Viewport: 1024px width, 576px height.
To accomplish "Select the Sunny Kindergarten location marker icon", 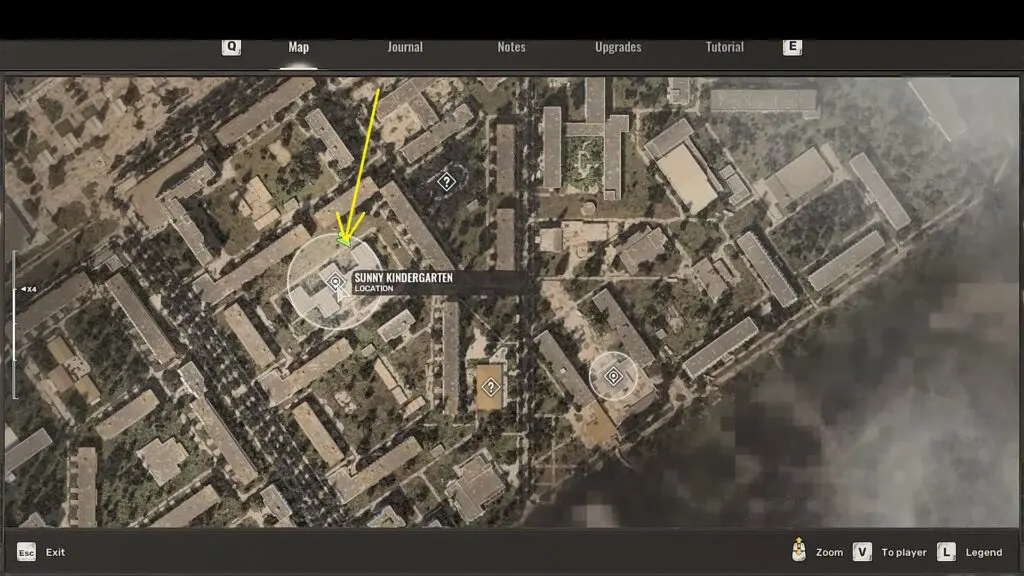I will (x=335, y=282).
